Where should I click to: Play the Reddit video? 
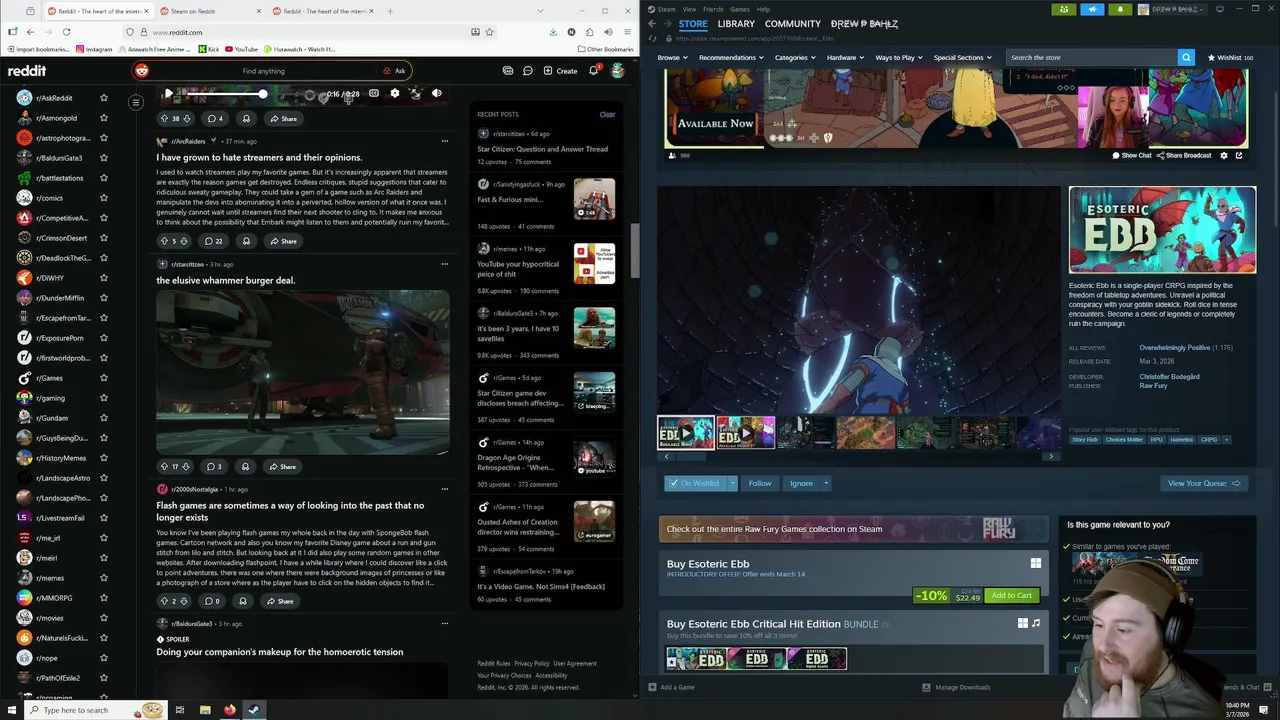click(x=168, y=93)
